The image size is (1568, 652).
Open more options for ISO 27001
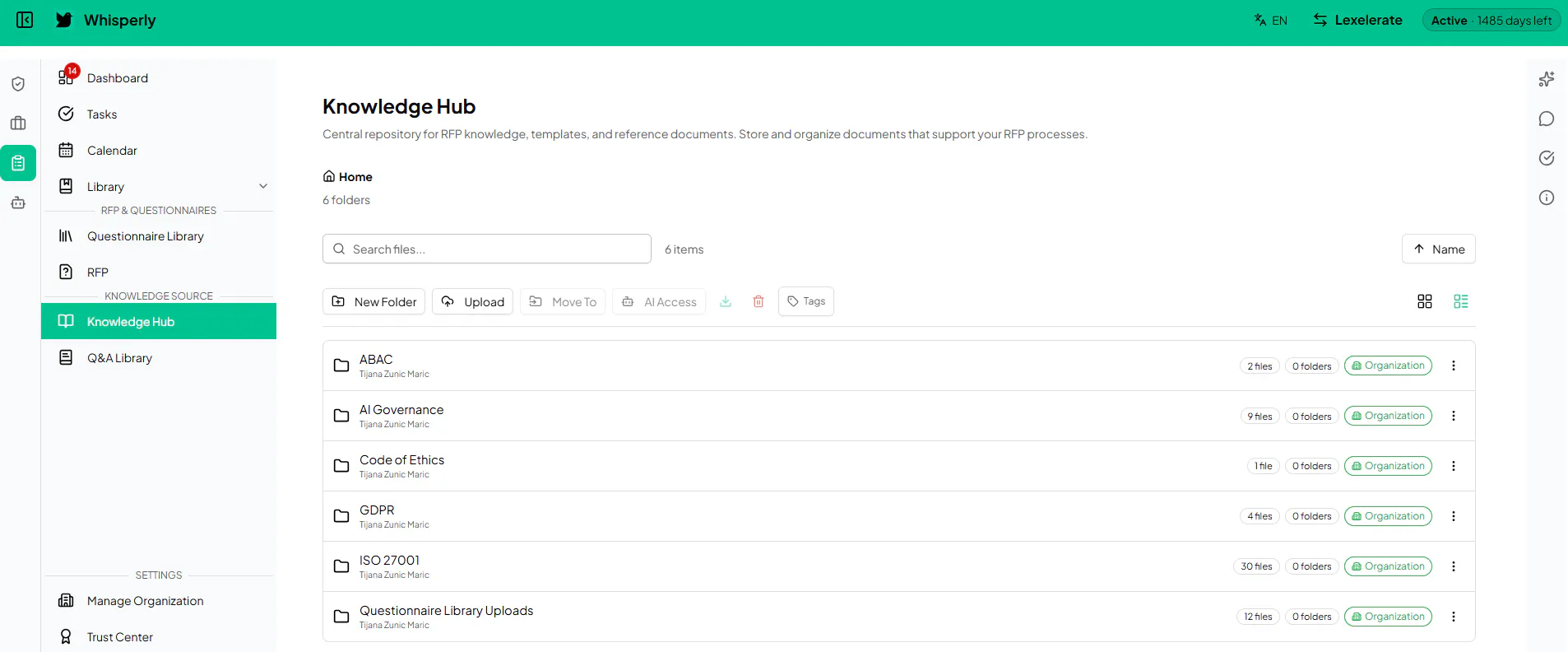tap(1454, 566)
